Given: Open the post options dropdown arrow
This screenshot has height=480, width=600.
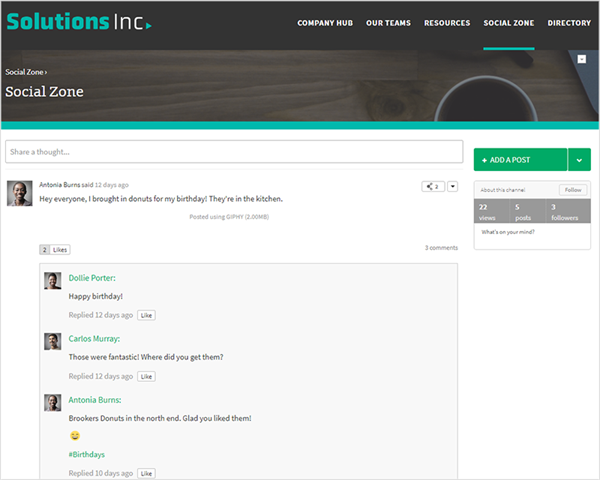Looking at the screenshot, I should pyautogui.click(x=452, y=186).
